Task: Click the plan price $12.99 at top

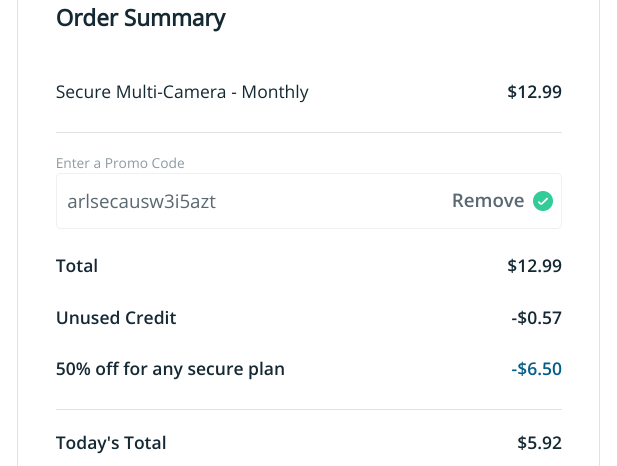Action: click(x=534, y=92)
